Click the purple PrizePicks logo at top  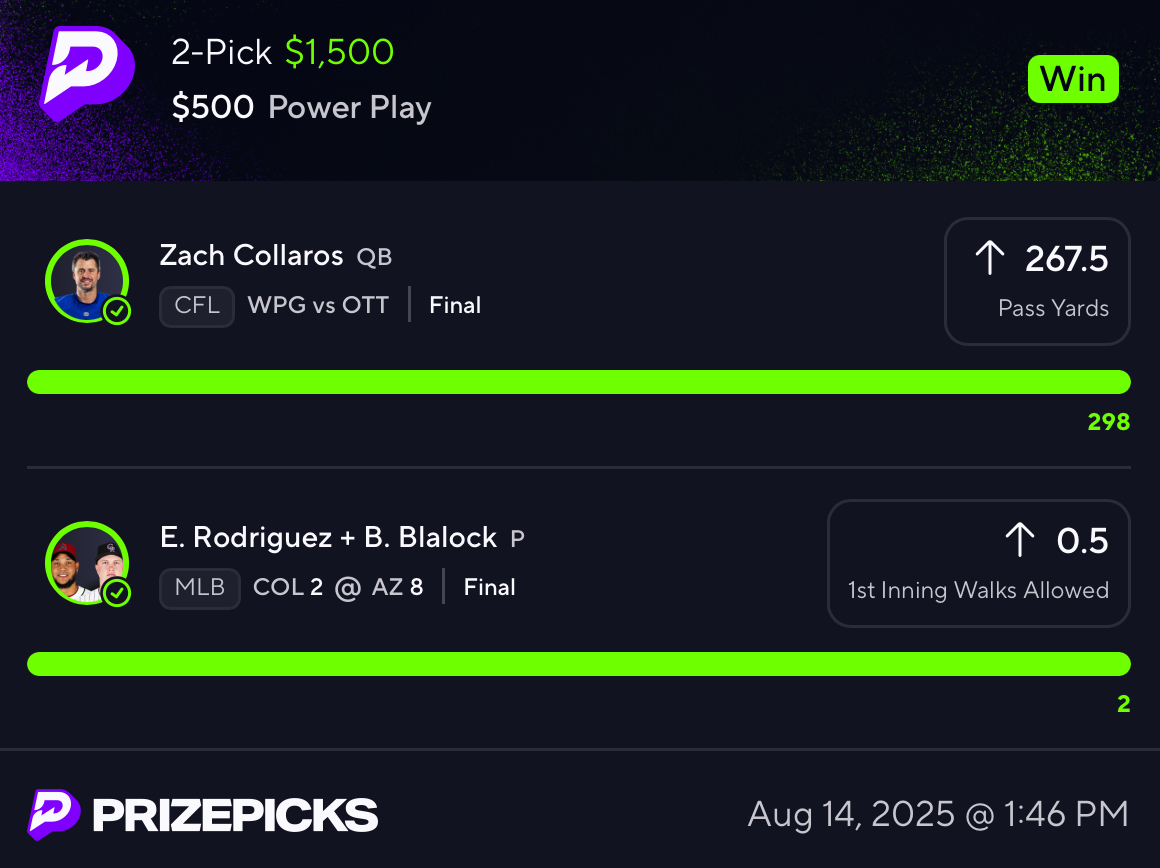point(87,73)
